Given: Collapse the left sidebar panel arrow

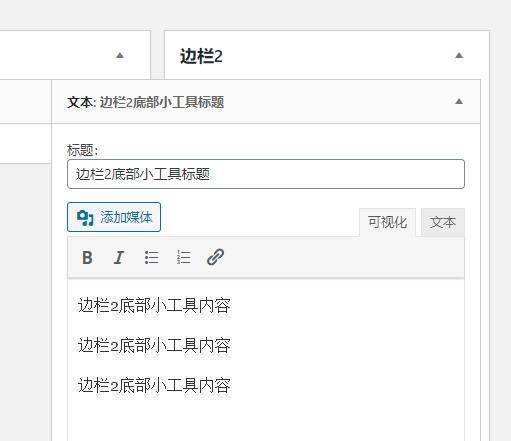Looking at the screenshot, I should pyautogui.click(x=120, y=55).
